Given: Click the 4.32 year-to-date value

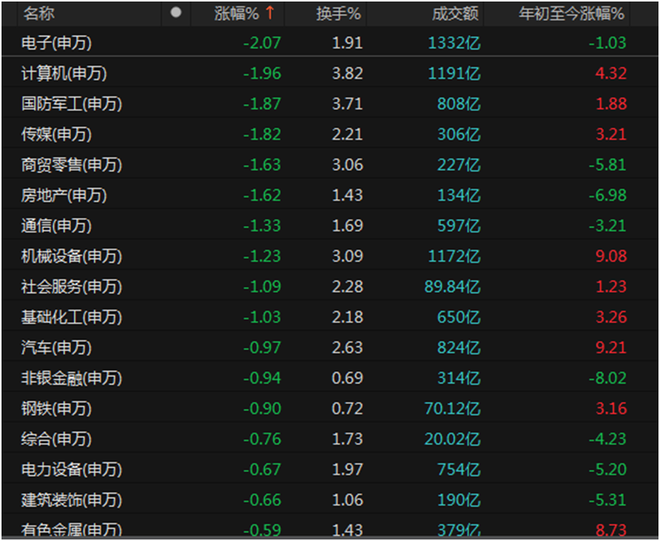Looking at the screenshot, I should tap(611, 74).
